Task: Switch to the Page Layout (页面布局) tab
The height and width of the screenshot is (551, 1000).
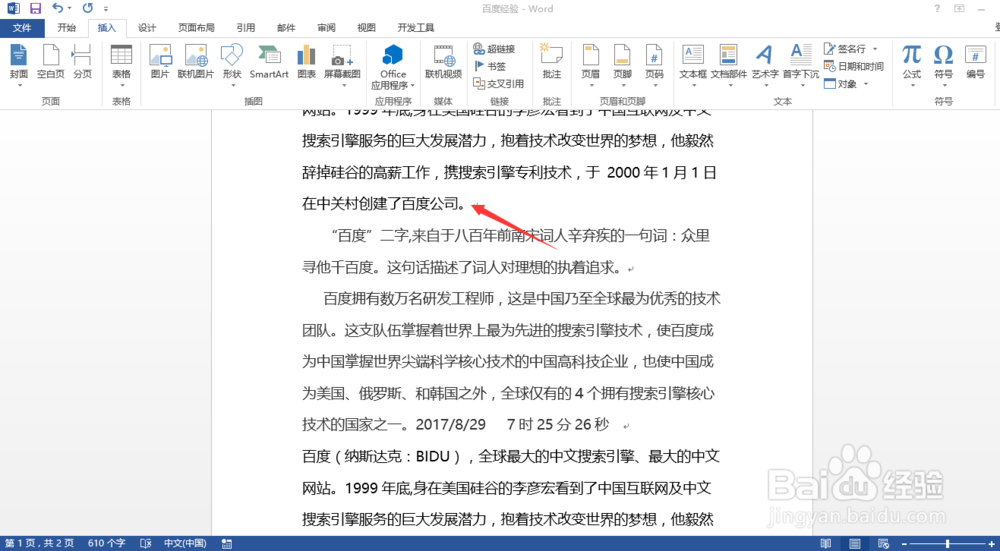Action: pyautogui.click(x=196, y=27)
